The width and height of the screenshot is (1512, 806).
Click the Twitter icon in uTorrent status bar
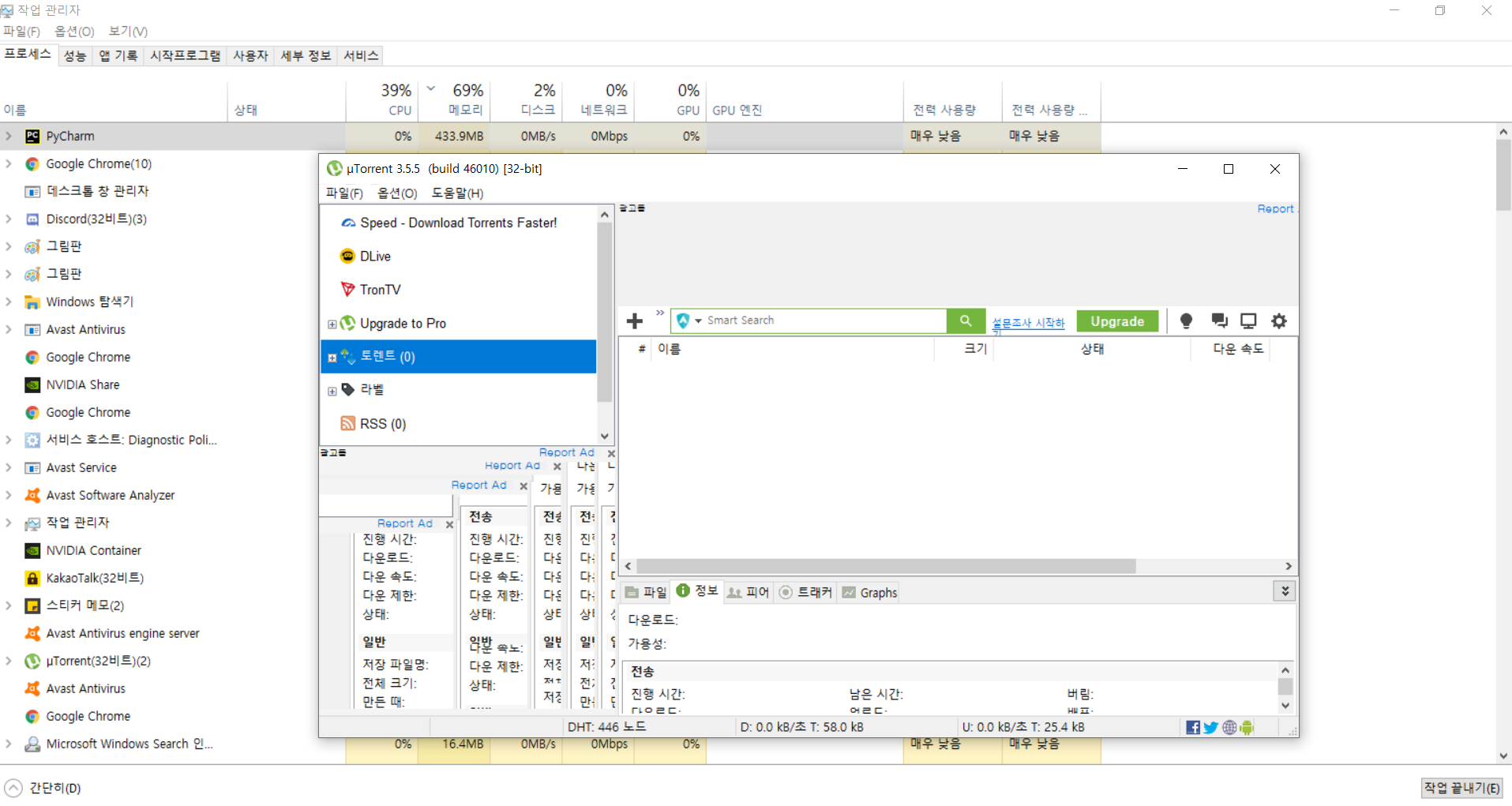(1210, 727)
